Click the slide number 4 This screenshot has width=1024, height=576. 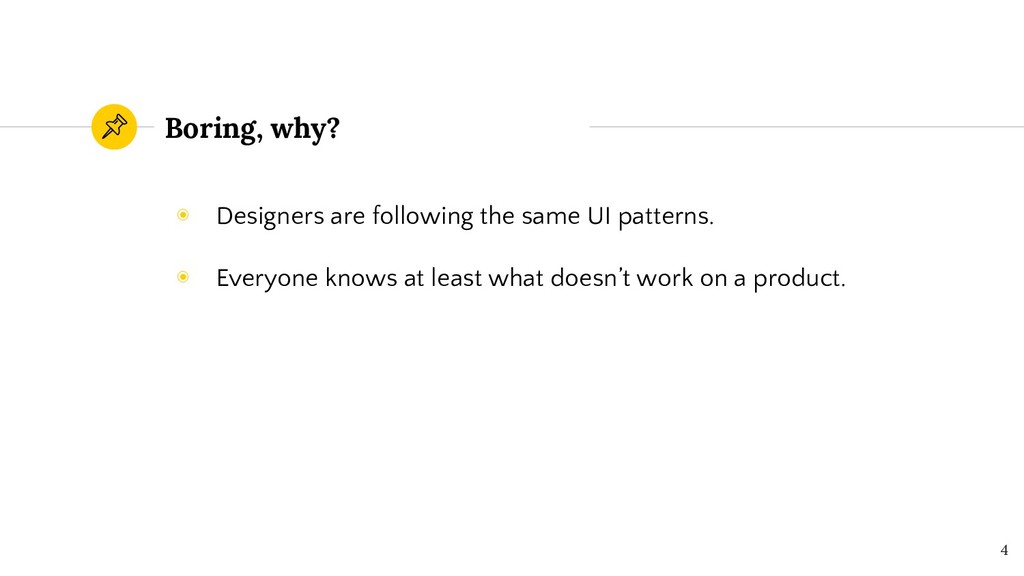pos(1004,550)
